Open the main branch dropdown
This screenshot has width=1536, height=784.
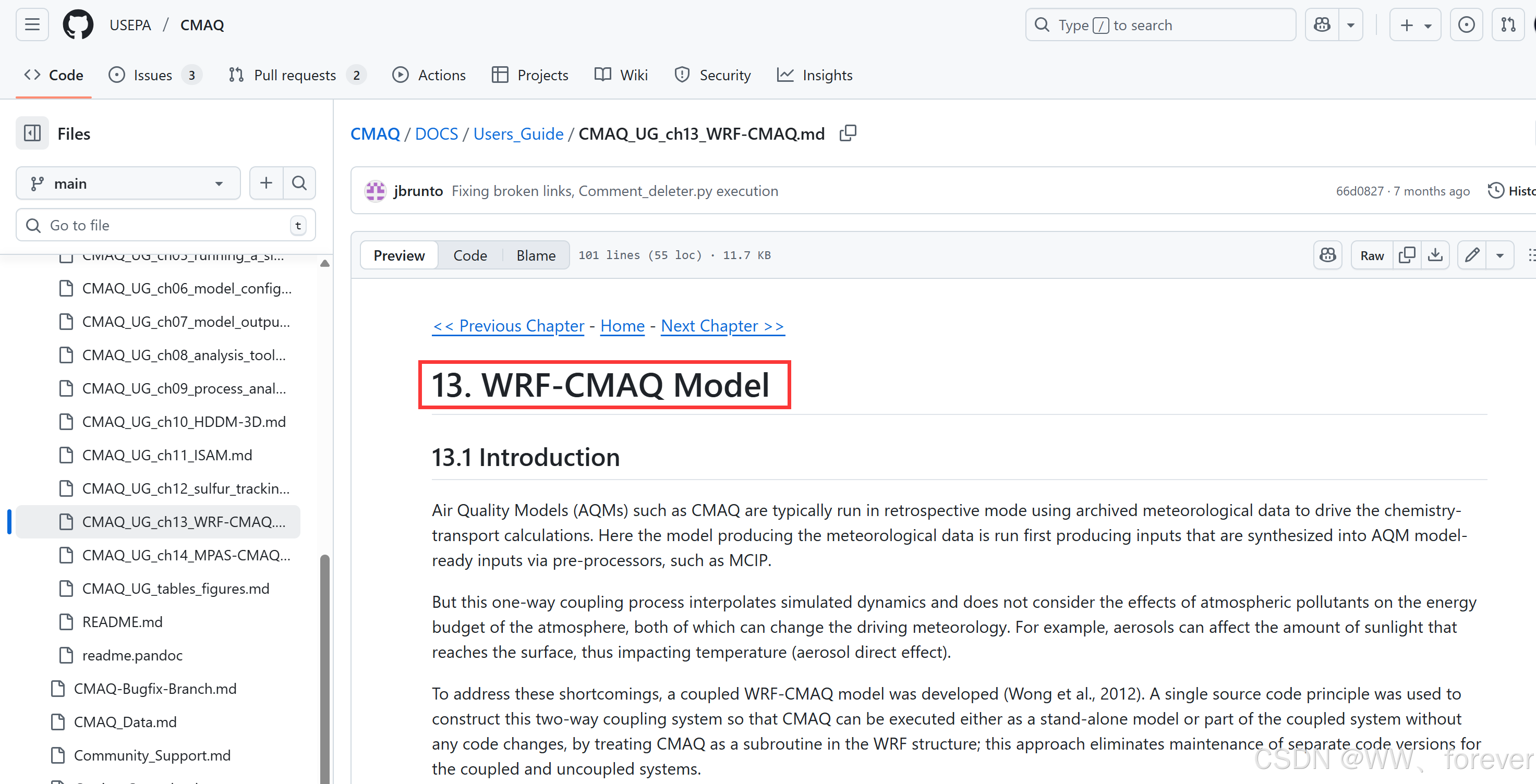[x=128, y=183]
